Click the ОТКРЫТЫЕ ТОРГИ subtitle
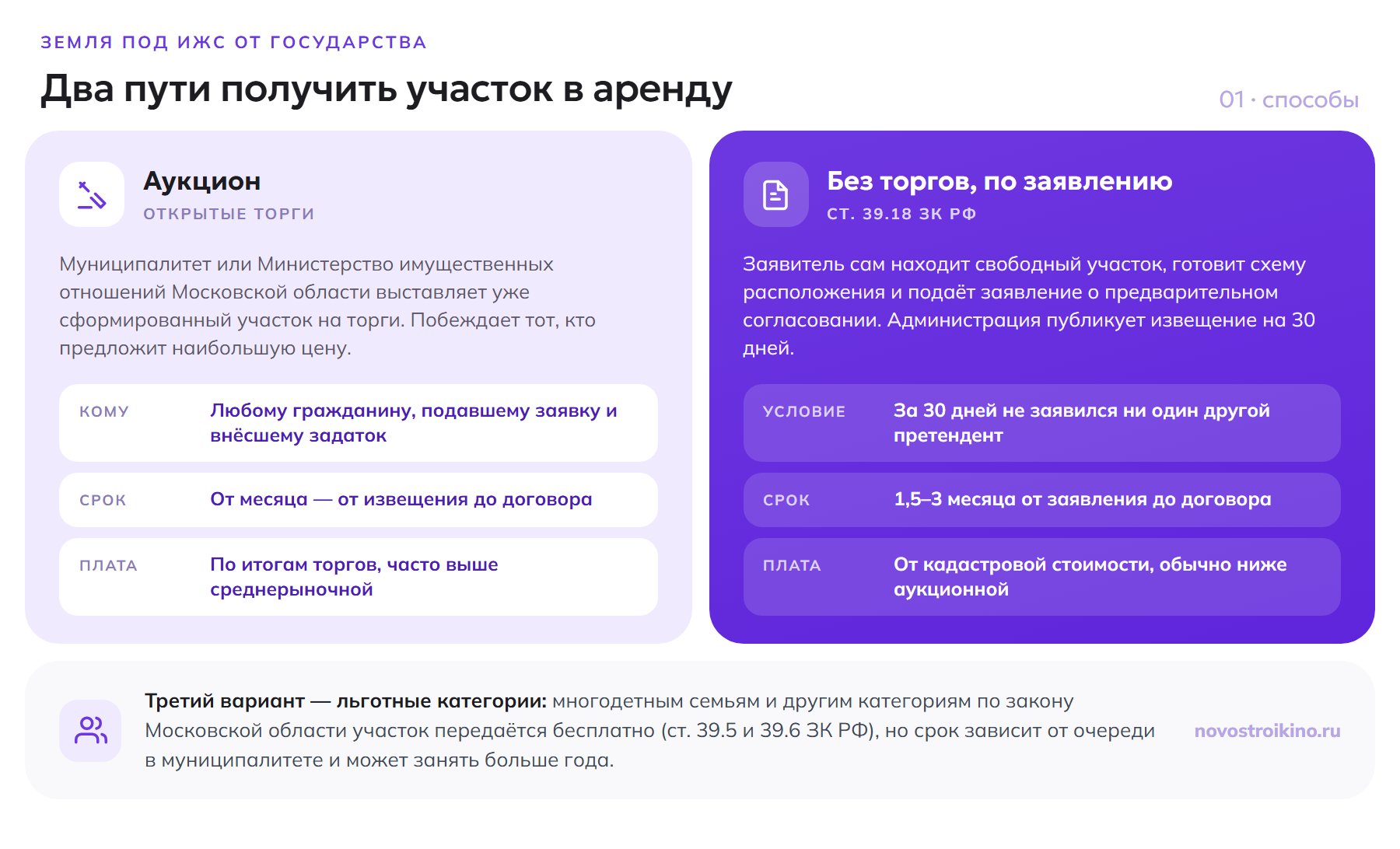 coord(229,214)
